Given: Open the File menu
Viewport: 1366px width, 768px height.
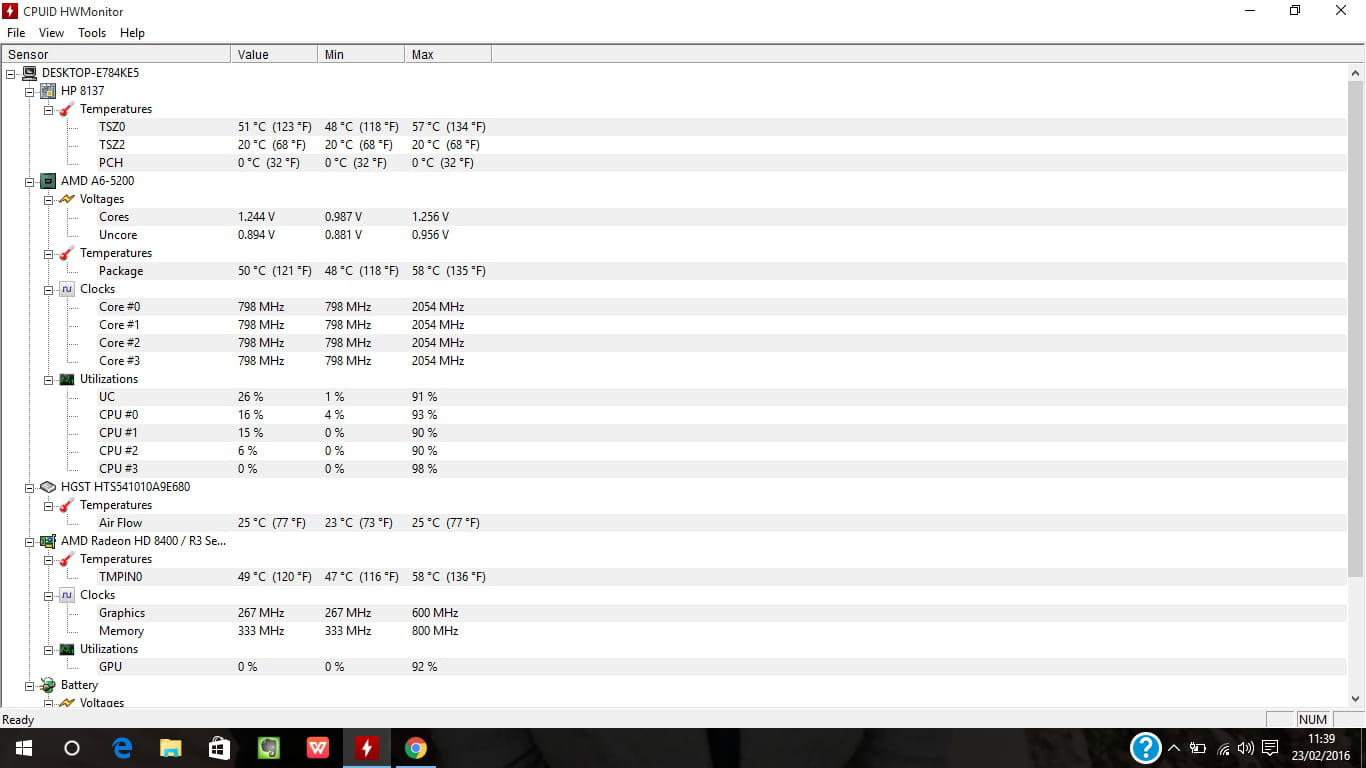Looking at the screenshot, I should 16,33.
